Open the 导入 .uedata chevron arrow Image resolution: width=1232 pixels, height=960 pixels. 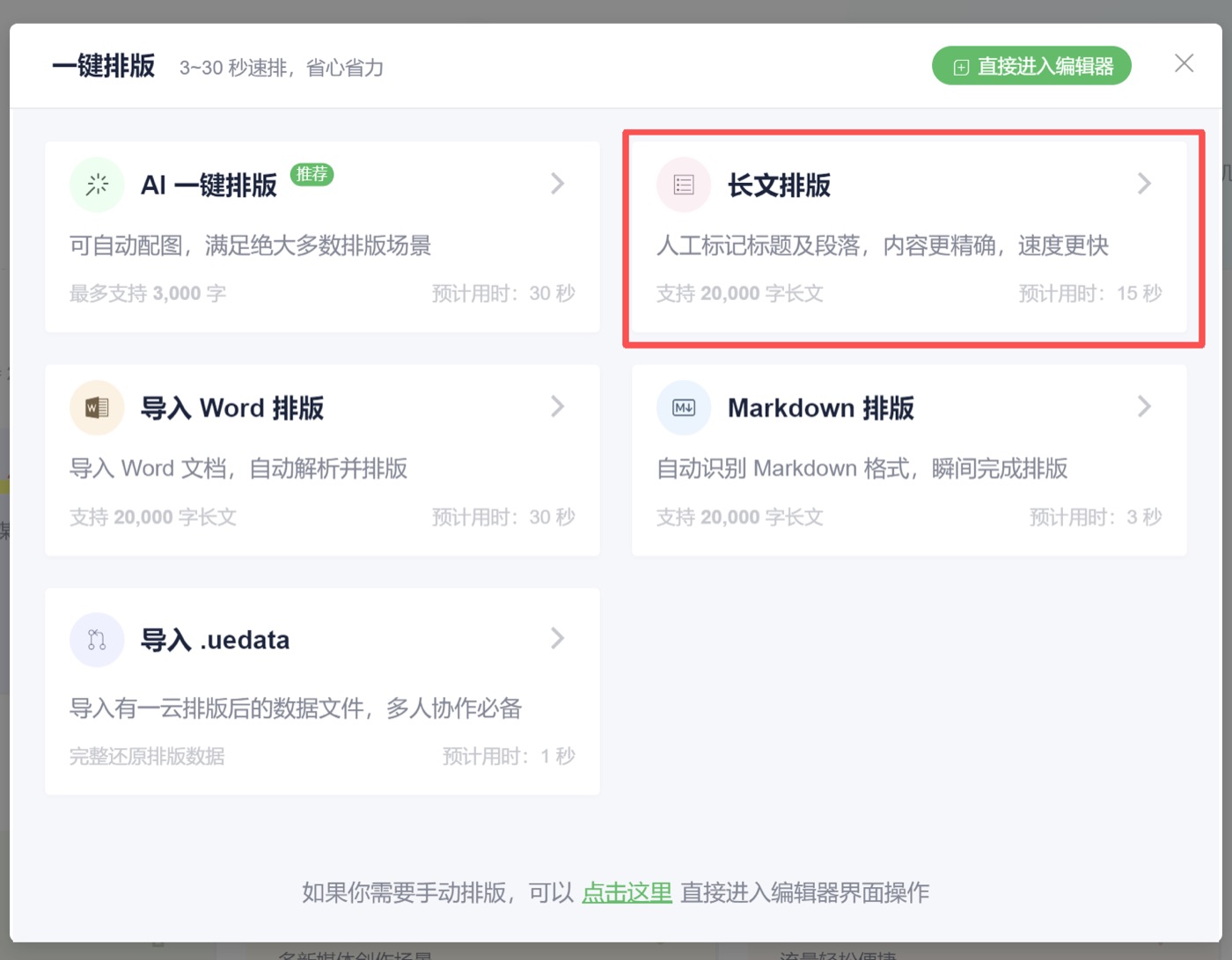click(557, 638)
